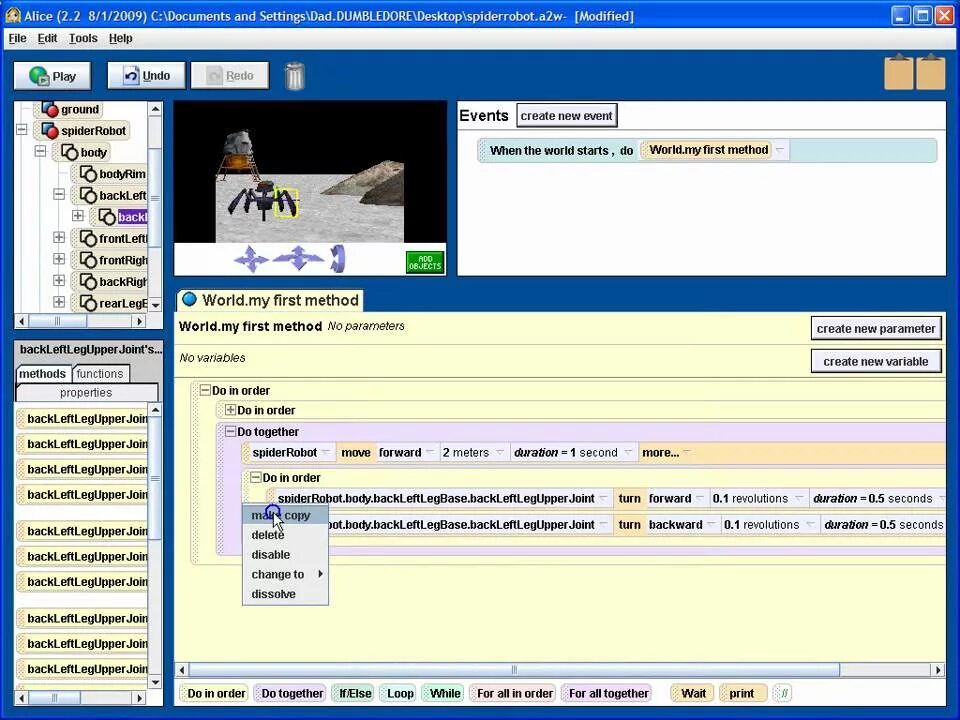Image resolution: width=960 pixels, height=720 pixels.
Task: Click the object tree scroll down arrow
Action: pos(156,304)
